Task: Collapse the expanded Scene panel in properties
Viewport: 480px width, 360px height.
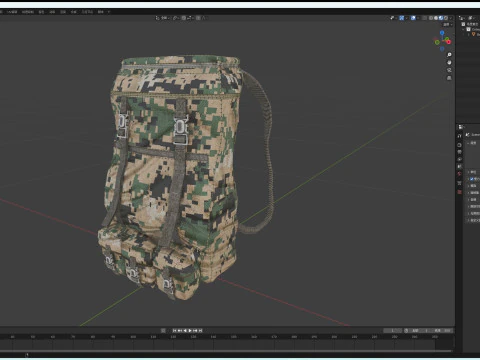Action: [468, 143]
